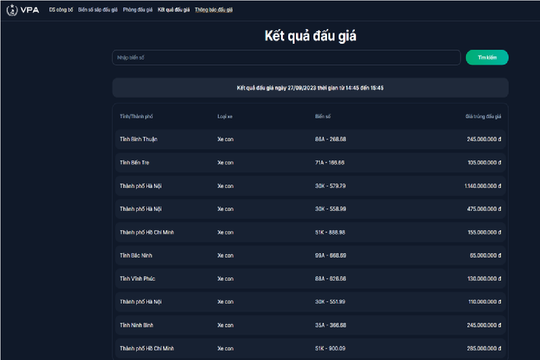Screen dimensions: 540x360
Task: Click the Giá trúng đấu giá column header
Action: point(484,116)
